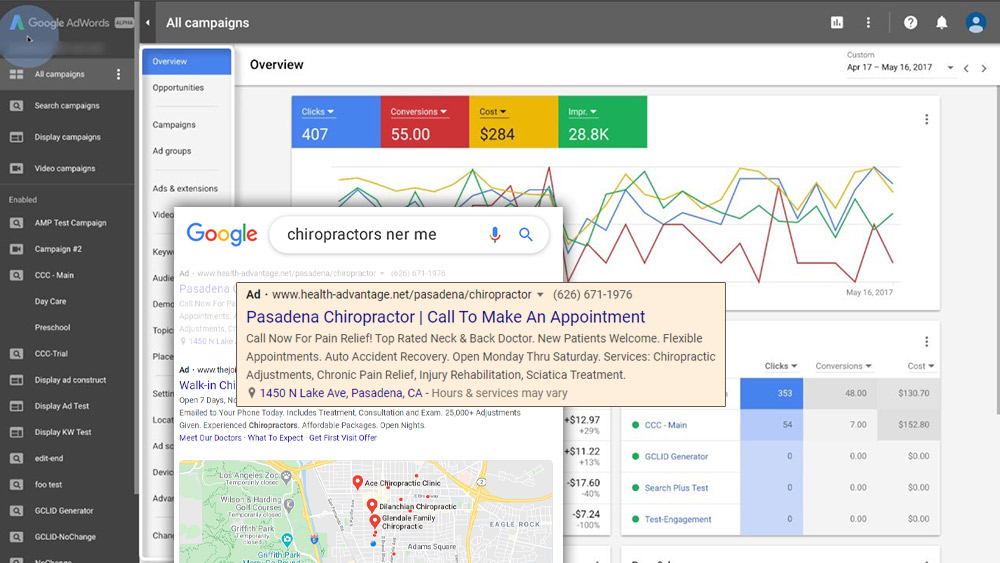Open the Impr. metric dropdown tile

pos(603,122)
